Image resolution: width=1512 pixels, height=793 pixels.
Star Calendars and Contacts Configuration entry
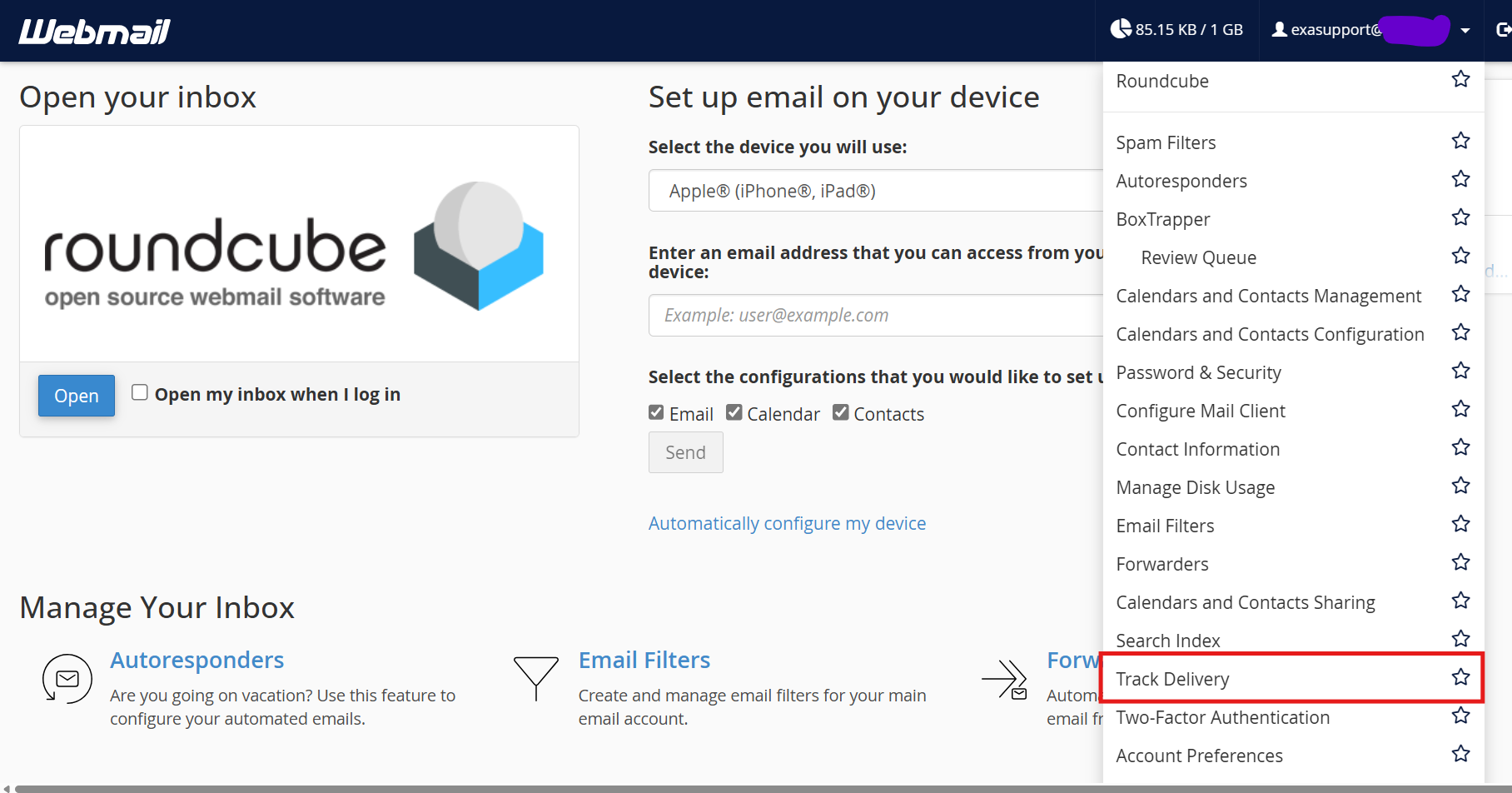point(1460,332)
